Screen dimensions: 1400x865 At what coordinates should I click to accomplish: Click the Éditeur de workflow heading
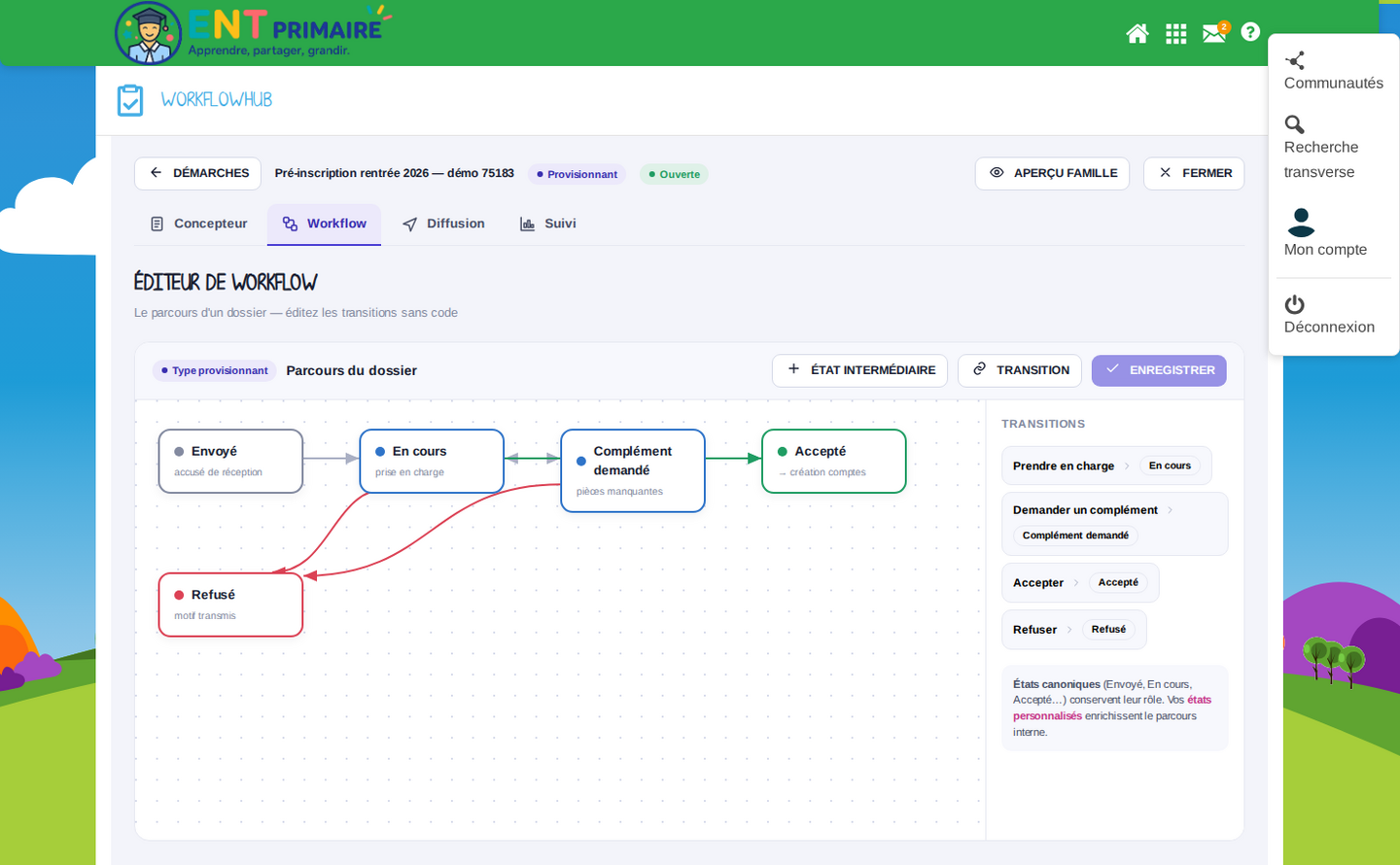click(226, 283)
